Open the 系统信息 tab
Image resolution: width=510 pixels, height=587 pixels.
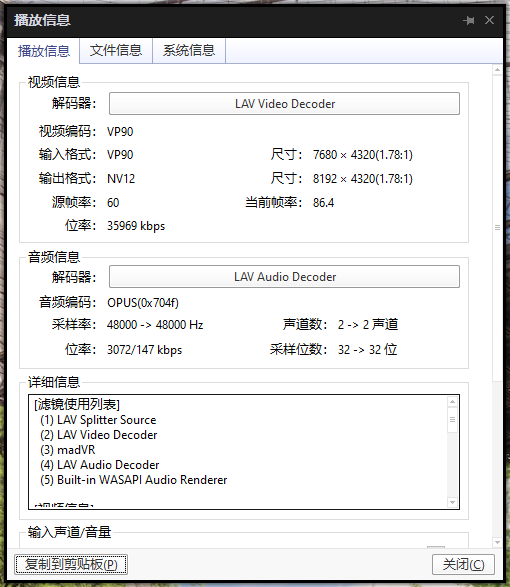(x=189, y=51)
